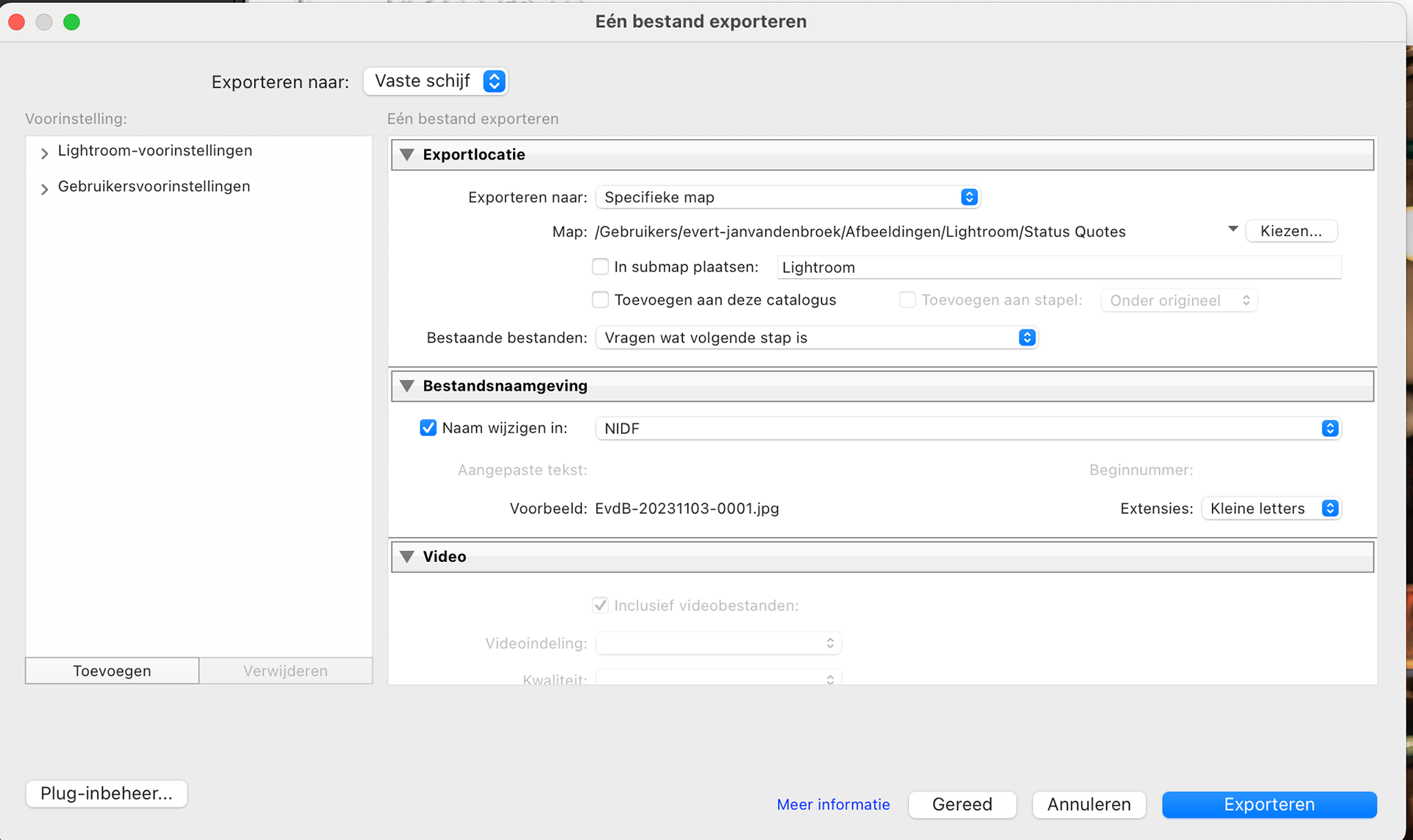Expand the Lightroom-voorinstellingen chevron
Image resolution: width=1413 pixels, height=840 pixels.
click(44, 153)
